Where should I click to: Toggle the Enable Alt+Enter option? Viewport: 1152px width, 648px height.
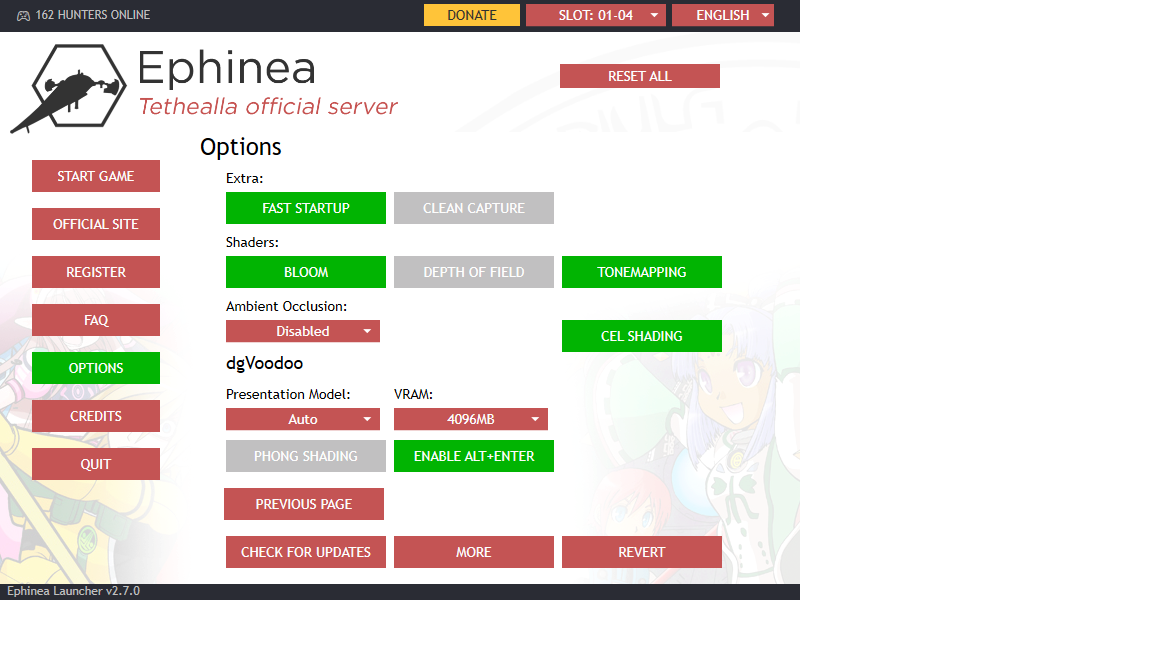(x=474, y=456)
